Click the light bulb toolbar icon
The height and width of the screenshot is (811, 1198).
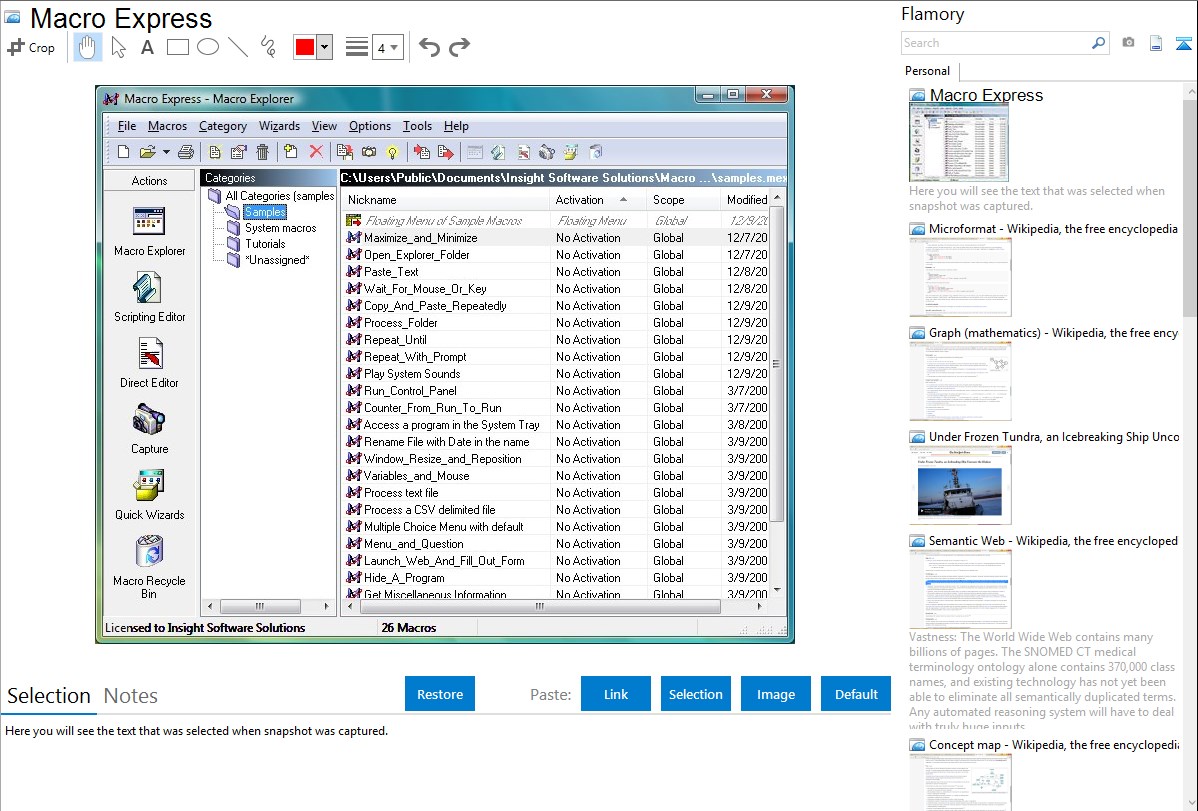coord(392,152)
